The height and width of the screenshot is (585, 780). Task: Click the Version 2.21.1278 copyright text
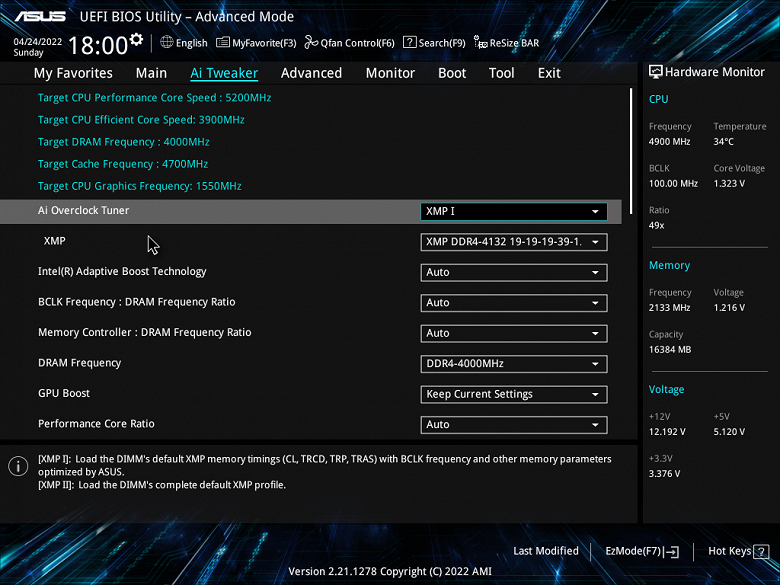tap(390, 572)
